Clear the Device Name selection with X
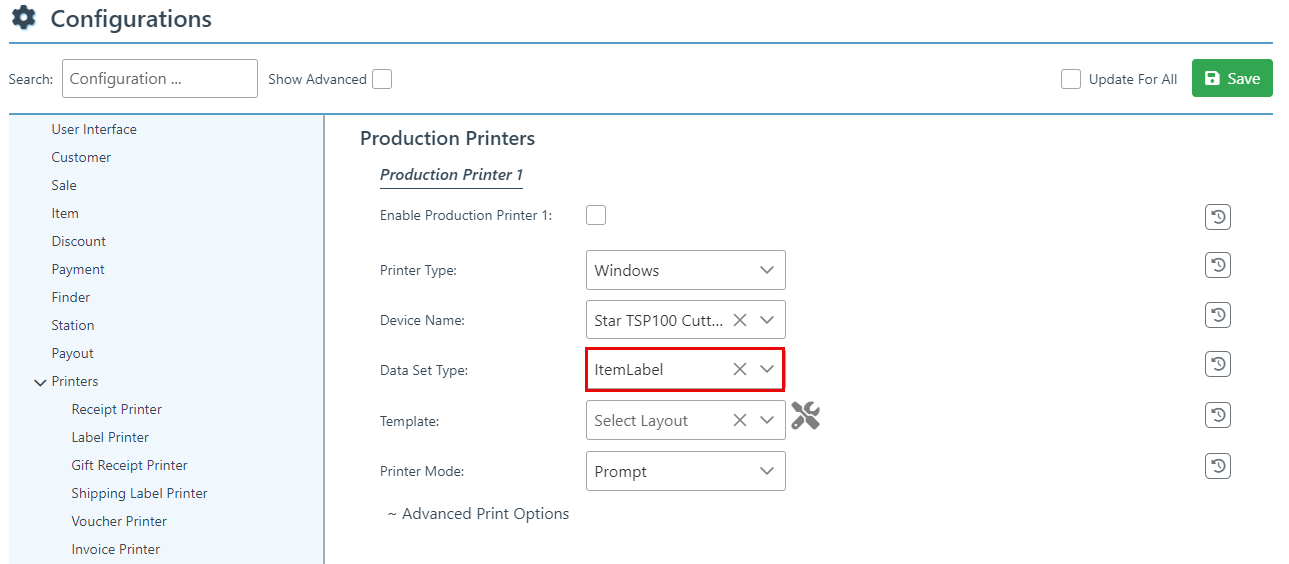The width and height of the screenshot is (1289, 564). coord(740,320)
